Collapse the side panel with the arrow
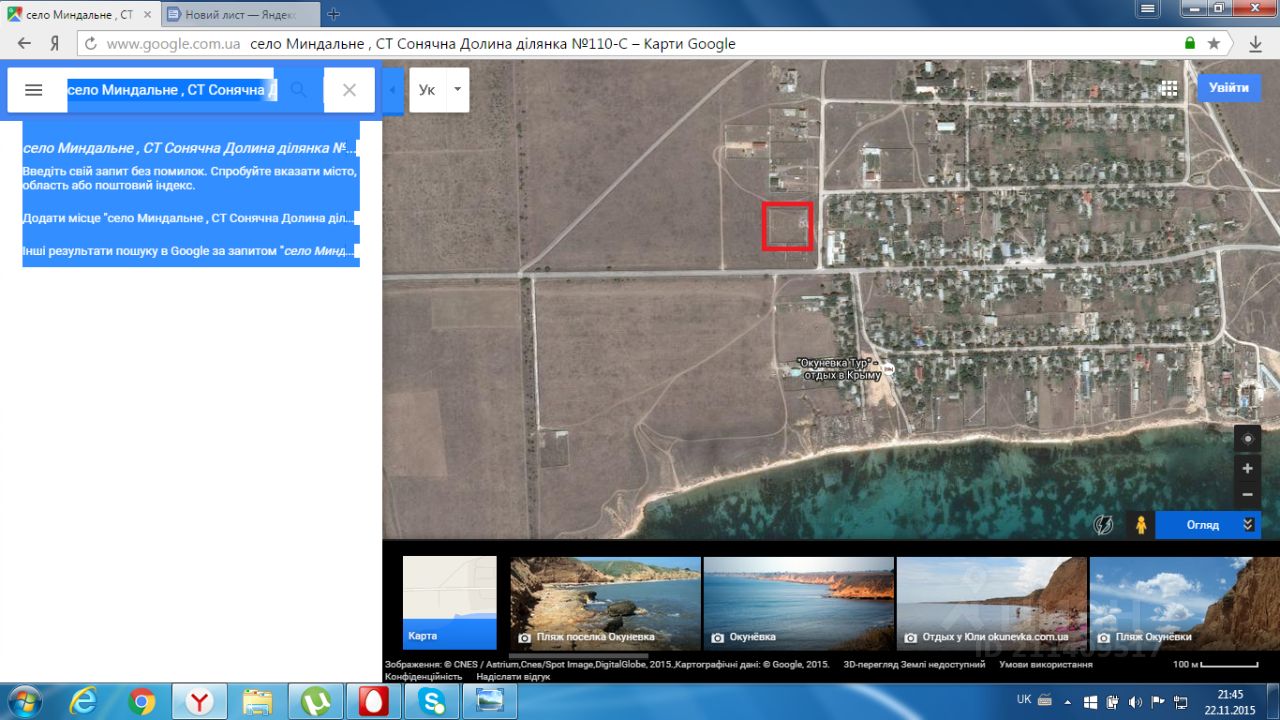 click(x=392, y=90)
